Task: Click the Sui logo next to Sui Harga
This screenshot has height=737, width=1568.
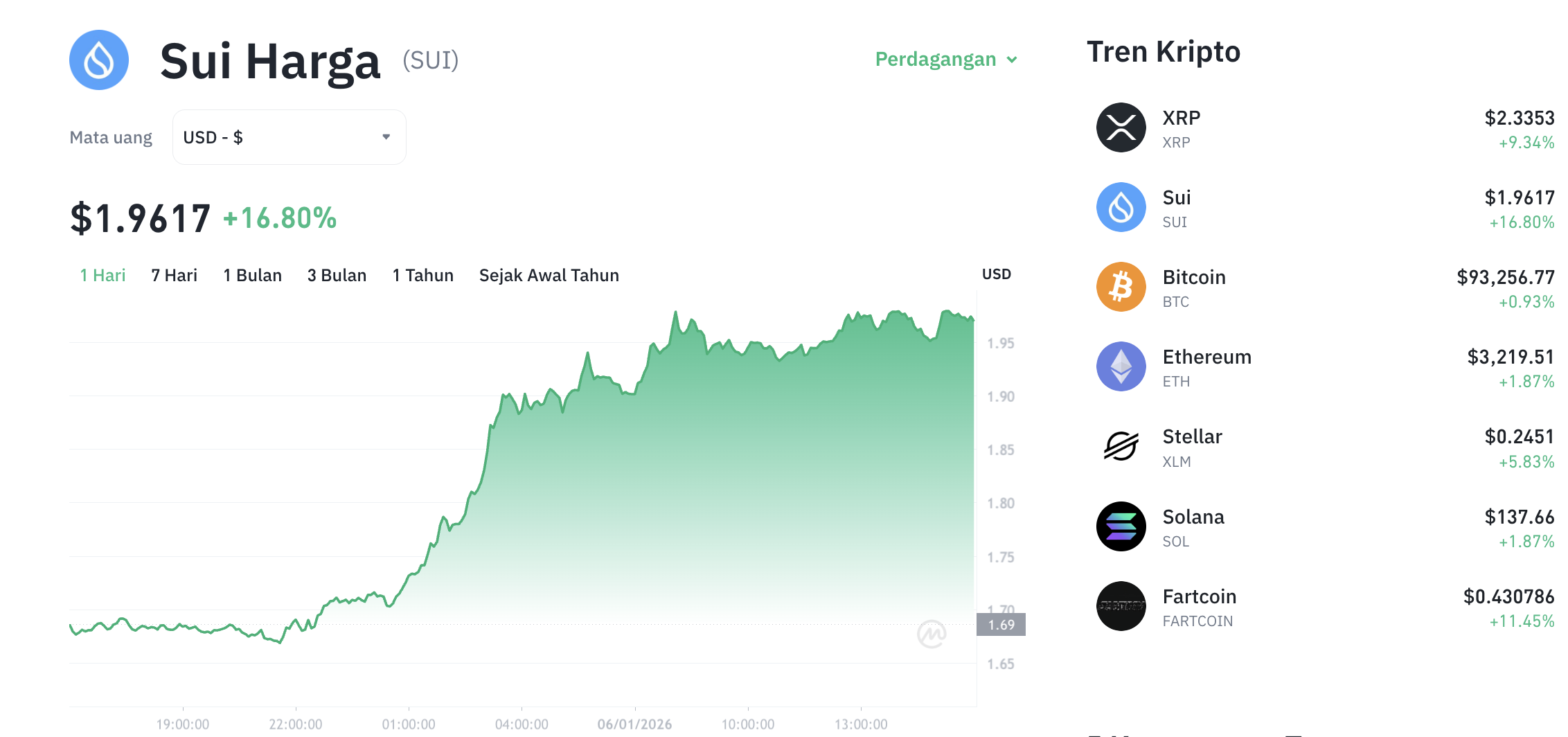Action: pos(99,60)
